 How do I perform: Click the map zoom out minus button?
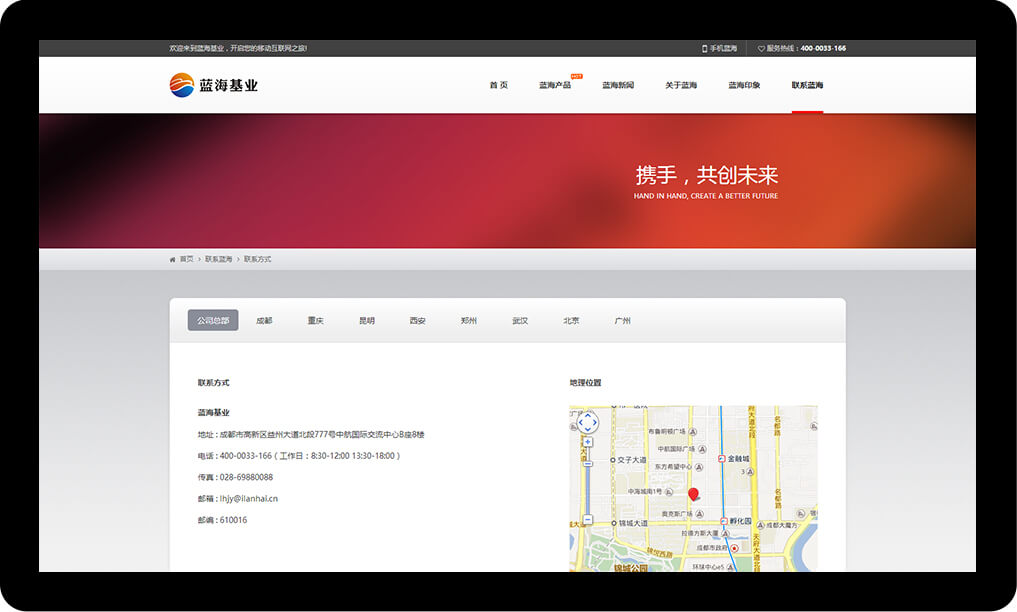click(x=587, y=520)
